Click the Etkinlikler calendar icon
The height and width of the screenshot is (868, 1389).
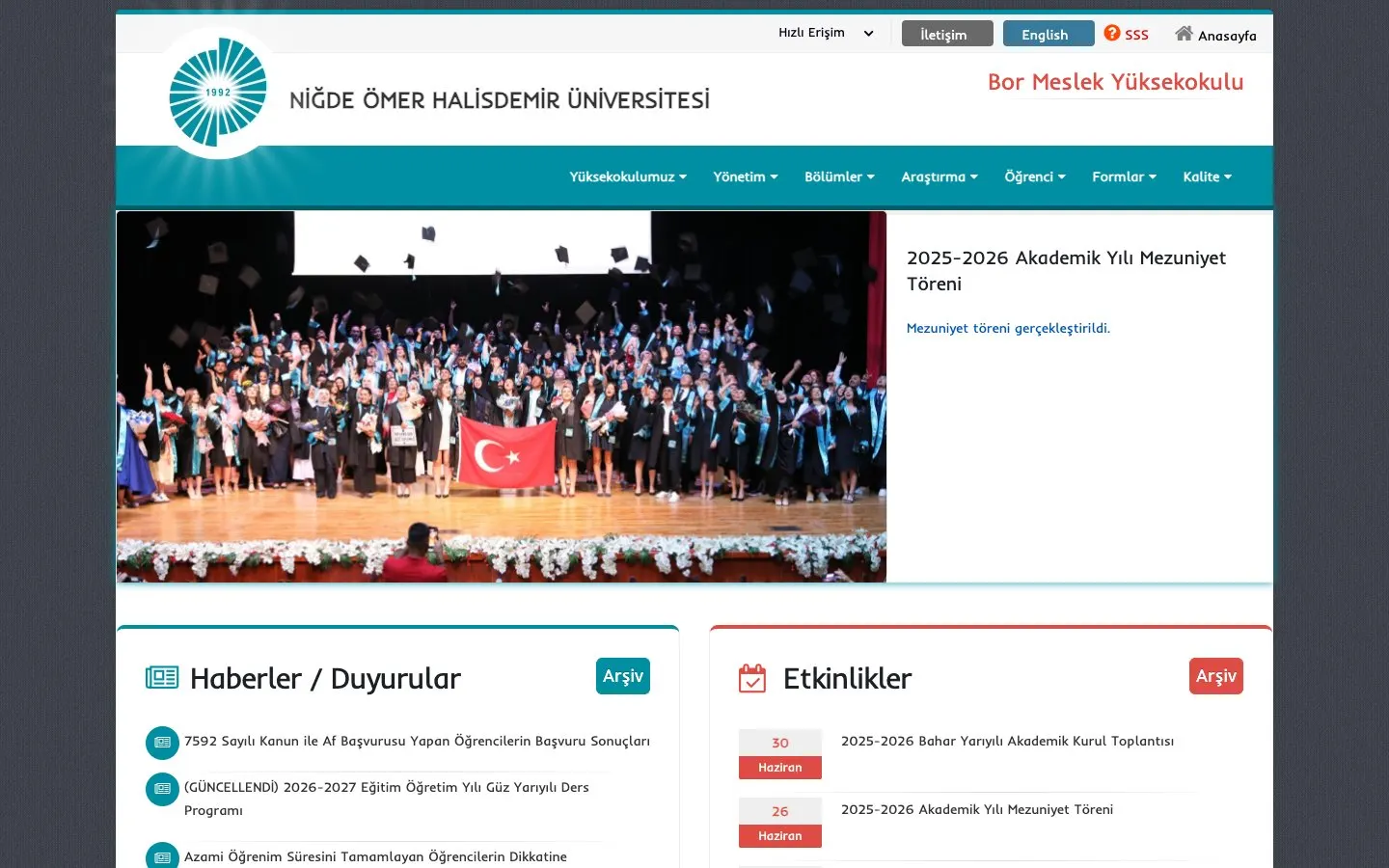pyautogui.click(x=752, y=678)
